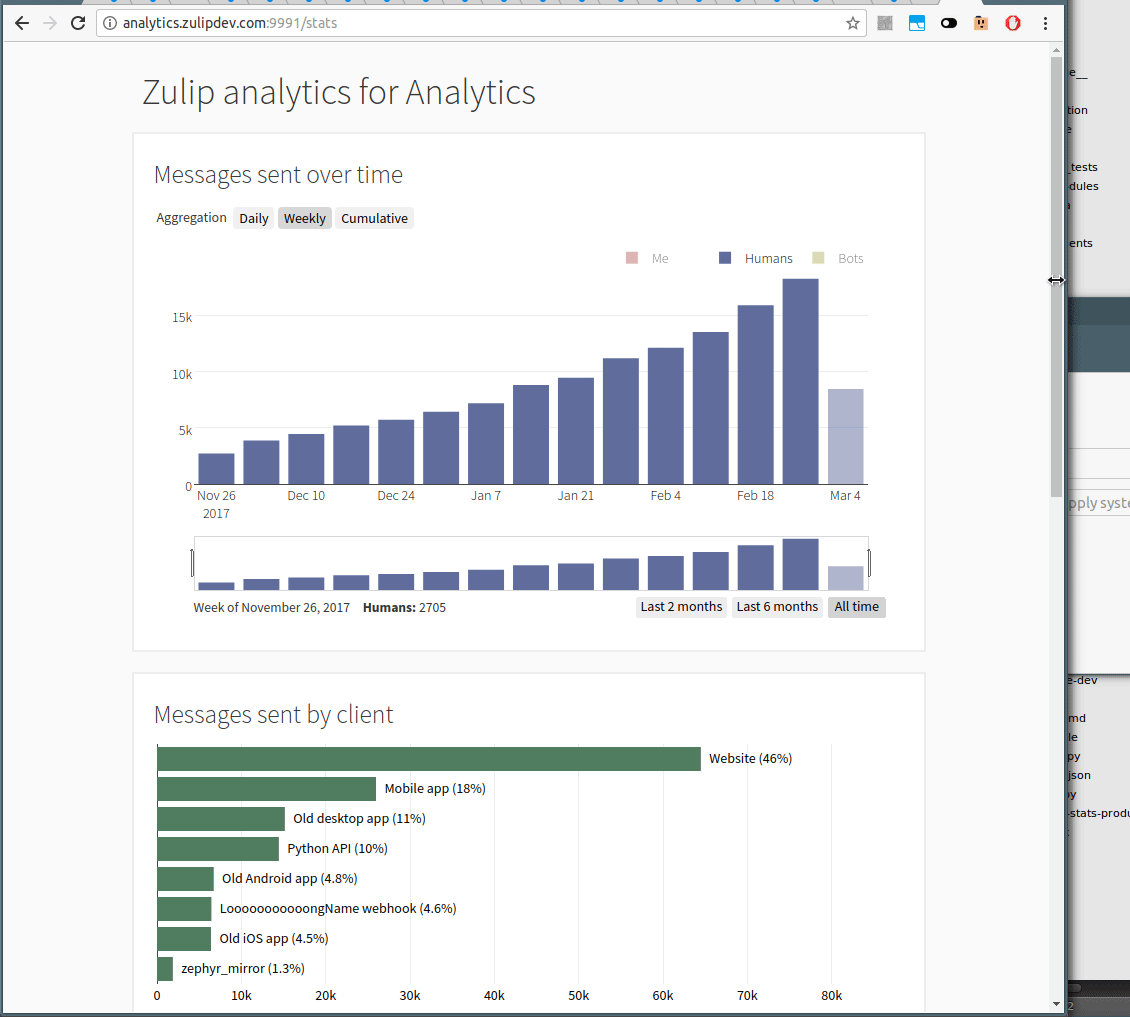Viewport: 1130px width, 1017px height.
Task: Show the last 6 months range
Action: pos(777,607)
